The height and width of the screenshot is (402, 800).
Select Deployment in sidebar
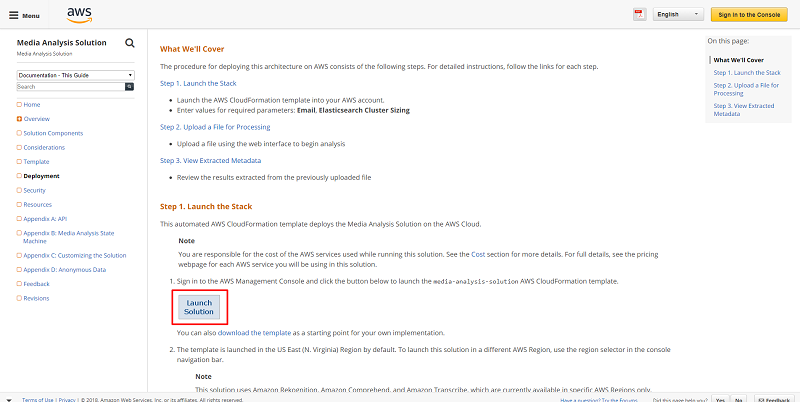coord(41,176)
